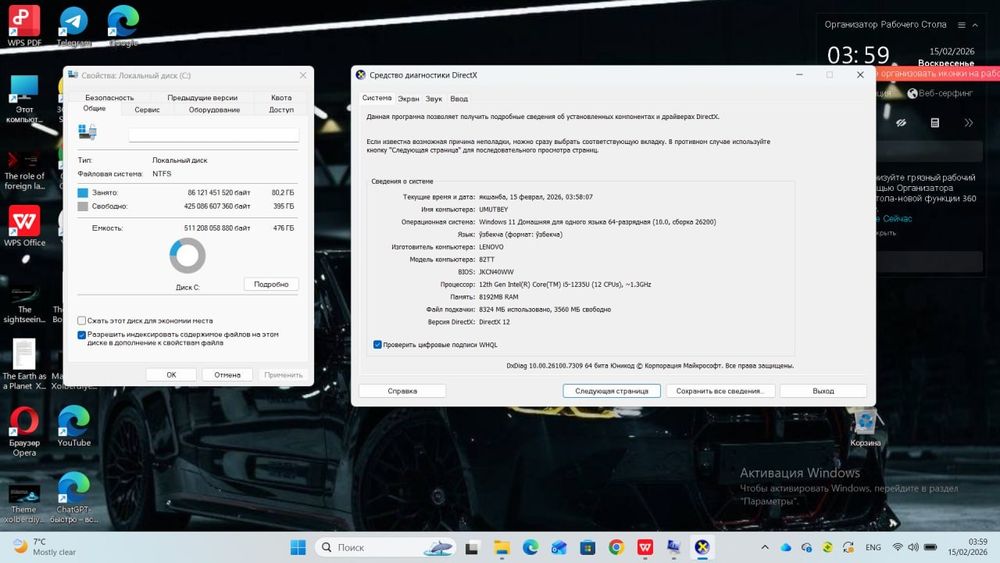Click Сохранить все сведения button
The height and width of the screenshot is (563, 1000).
tap(720, 391)
